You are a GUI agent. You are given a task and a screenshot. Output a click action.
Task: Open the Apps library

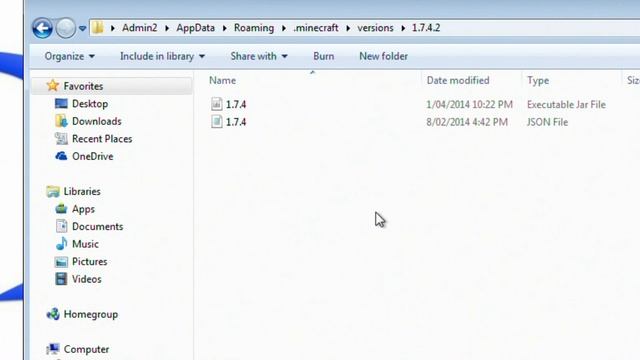click(x=83, y=209)
